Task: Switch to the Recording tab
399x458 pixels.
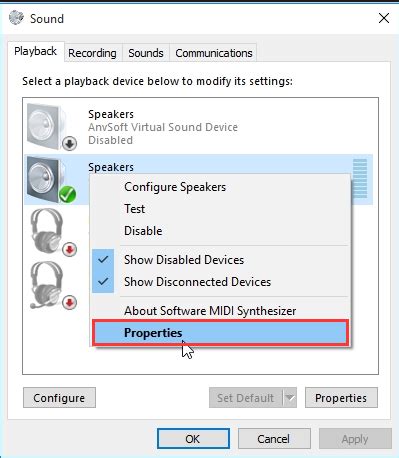Action: pos(92,53)
